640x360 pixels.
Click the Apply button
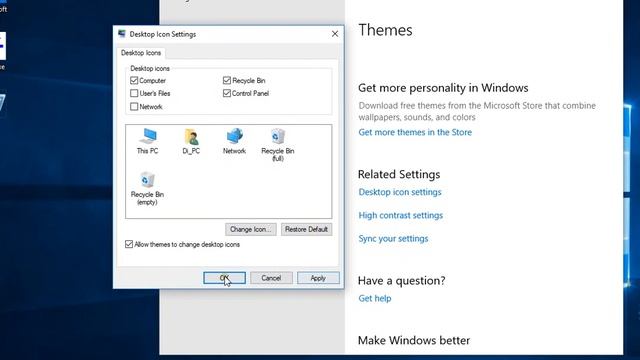tap(318, 278)
